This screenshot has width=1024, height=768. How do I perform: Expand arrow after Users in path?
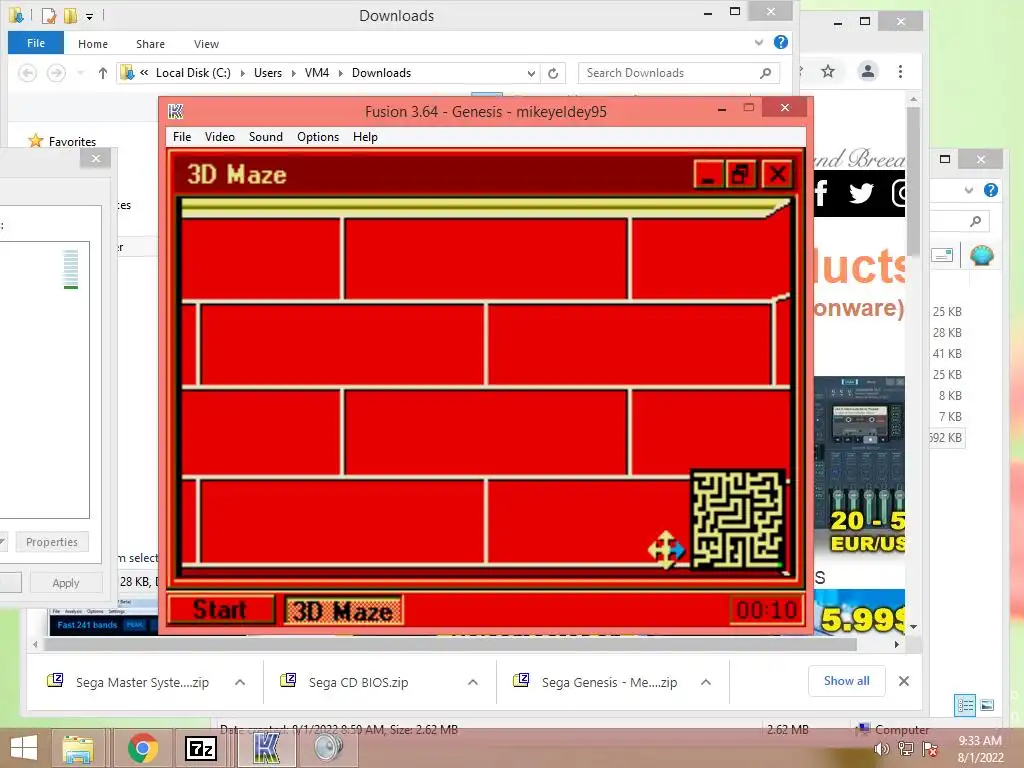[x=293, y=73]
